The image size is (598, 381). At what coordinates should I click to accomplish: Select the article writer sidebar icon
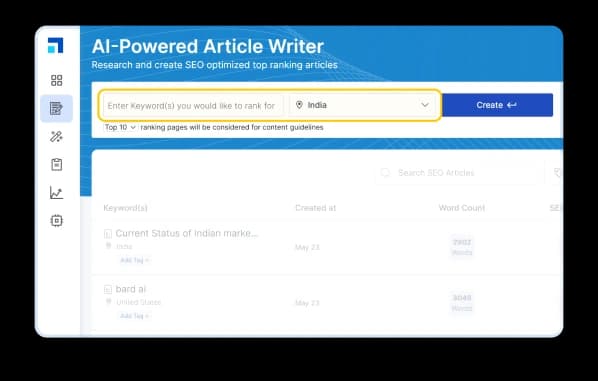56,109
